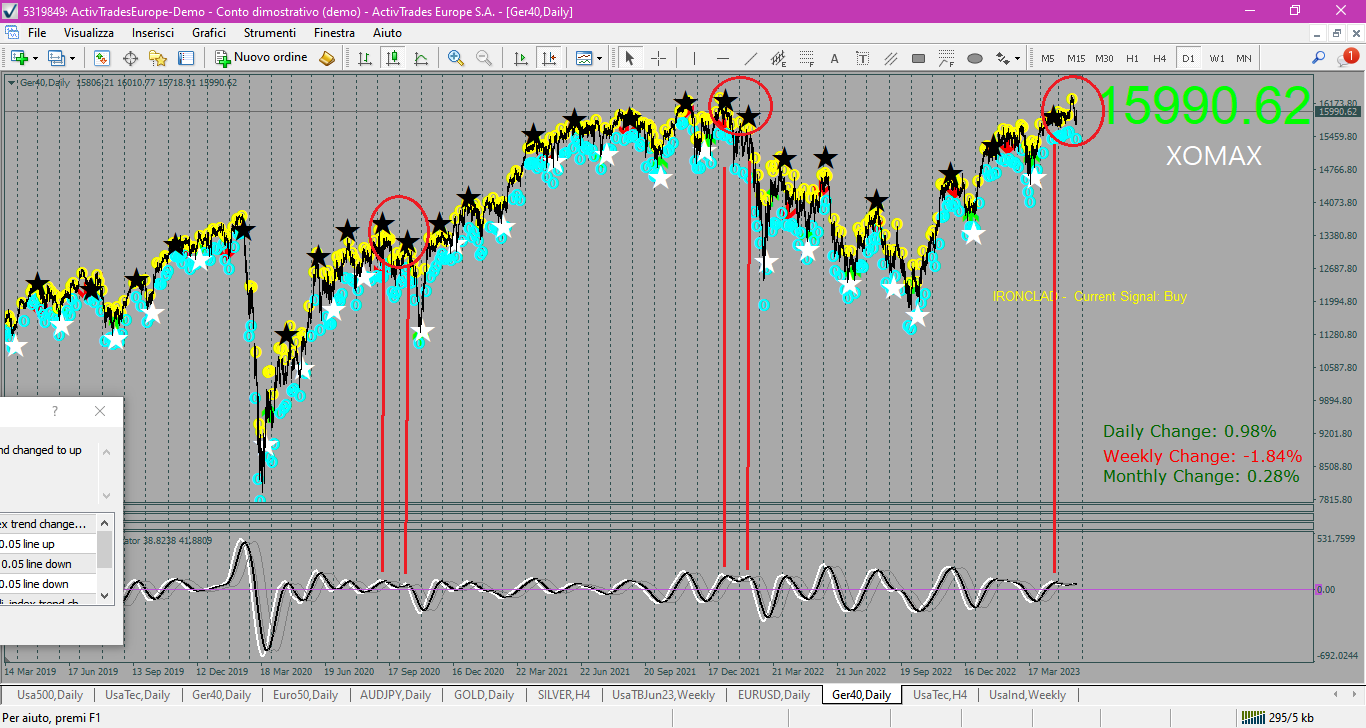This screenshot has width=1366, height=728.
Task: Open the profiles toolbar icon
Action: (x=56, y=58)
